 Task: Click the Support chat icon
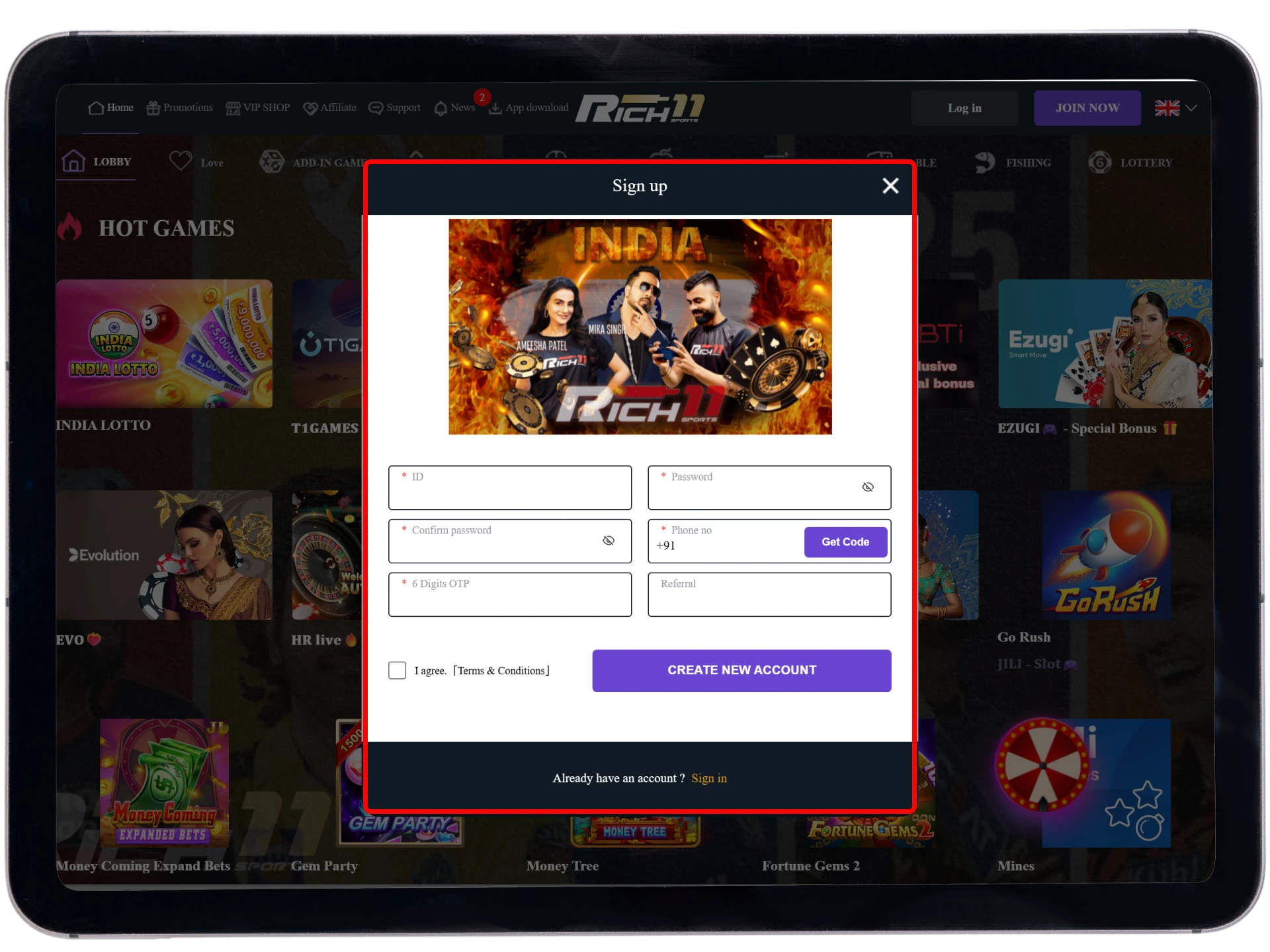[x=376, y=108]
